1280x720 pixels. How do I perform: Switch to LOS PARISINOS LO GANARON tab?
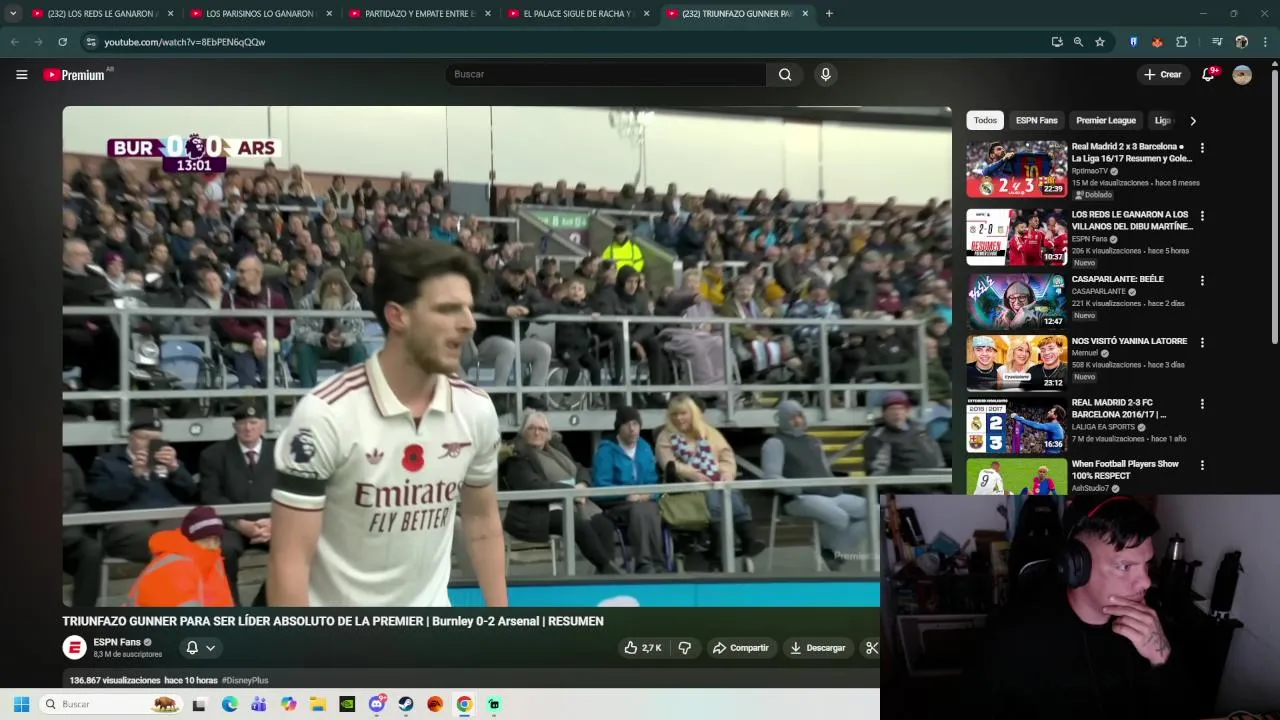click(260, 14)
